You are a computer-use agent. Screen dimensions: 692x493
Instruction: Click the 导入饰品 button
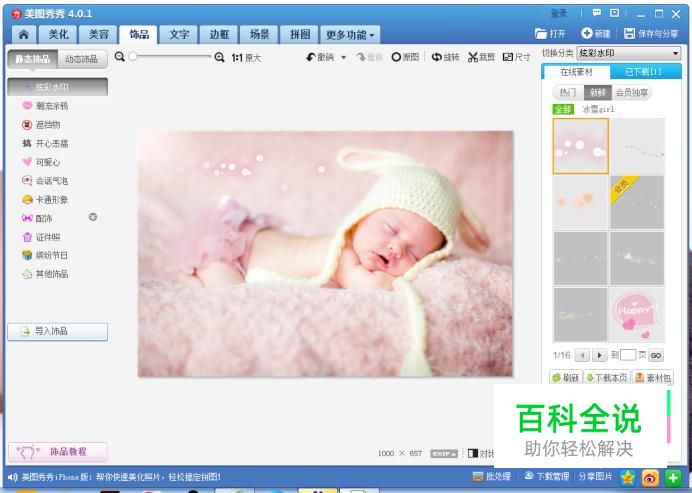57,331
